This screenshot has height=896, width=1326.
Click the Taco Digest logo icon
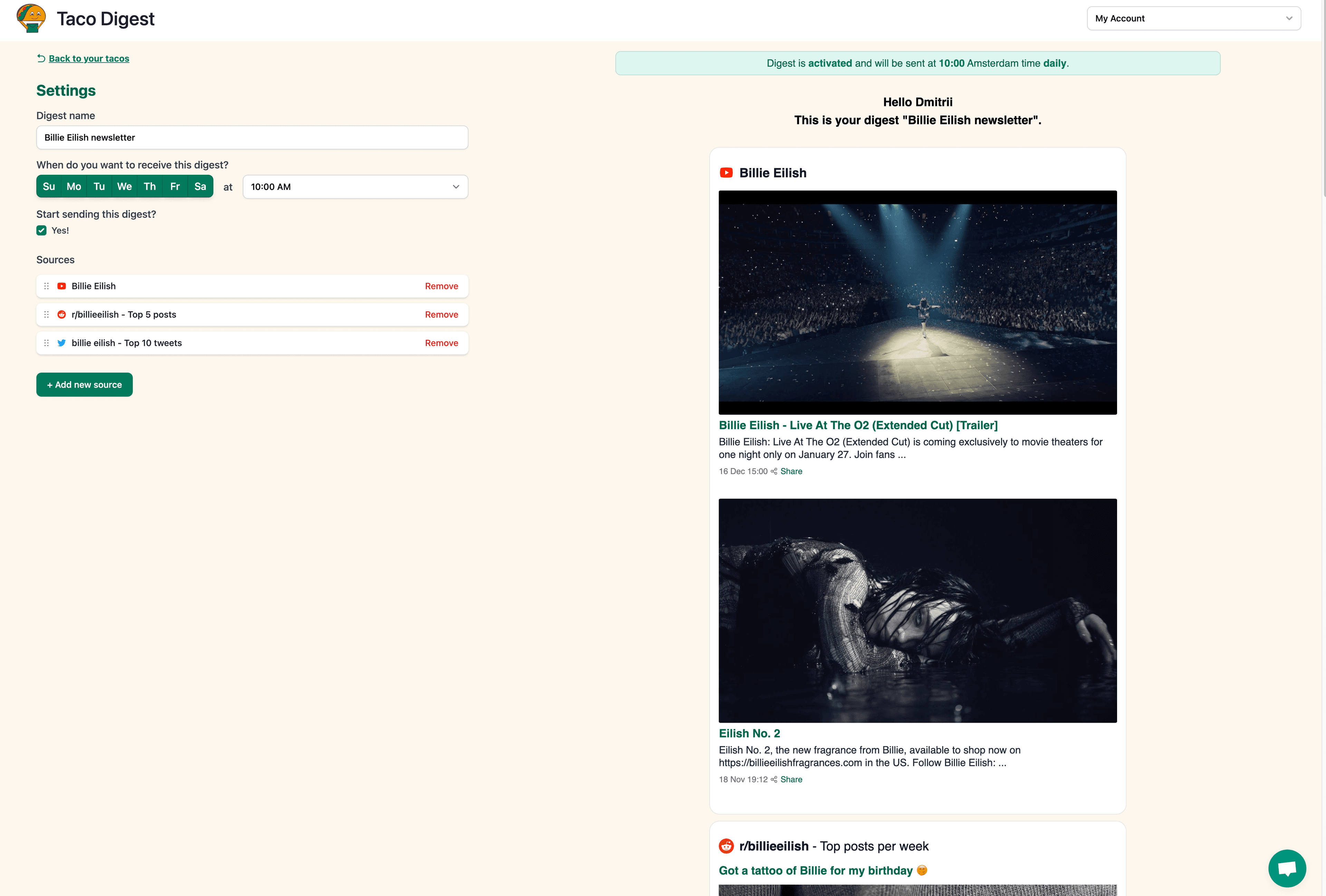31,18
